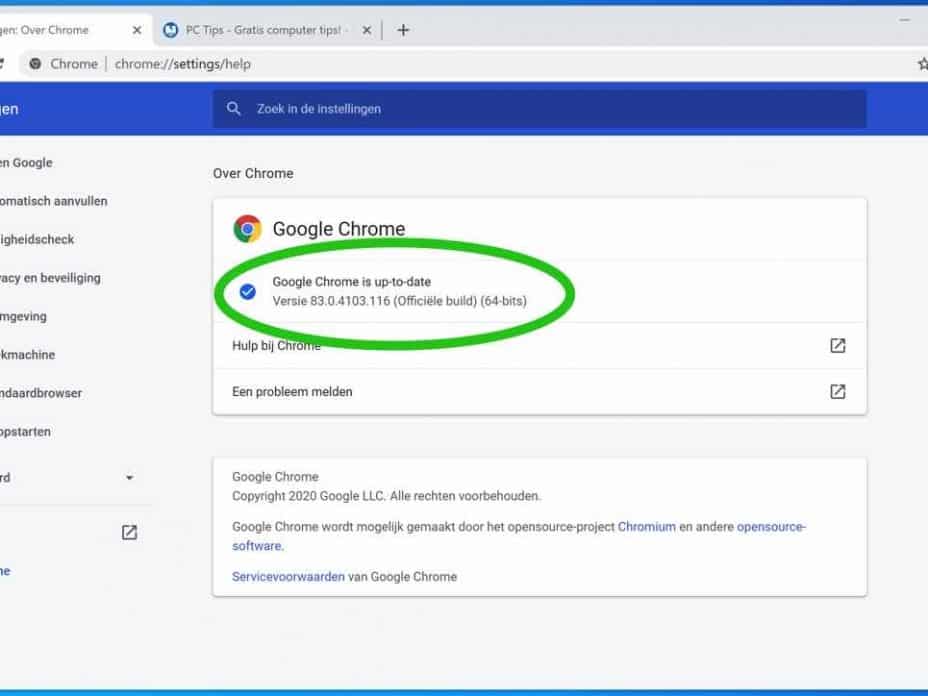Click the external link icon beside Hulp bij Chrome
This screenshot has height=696, width=928.
[838, 346]
